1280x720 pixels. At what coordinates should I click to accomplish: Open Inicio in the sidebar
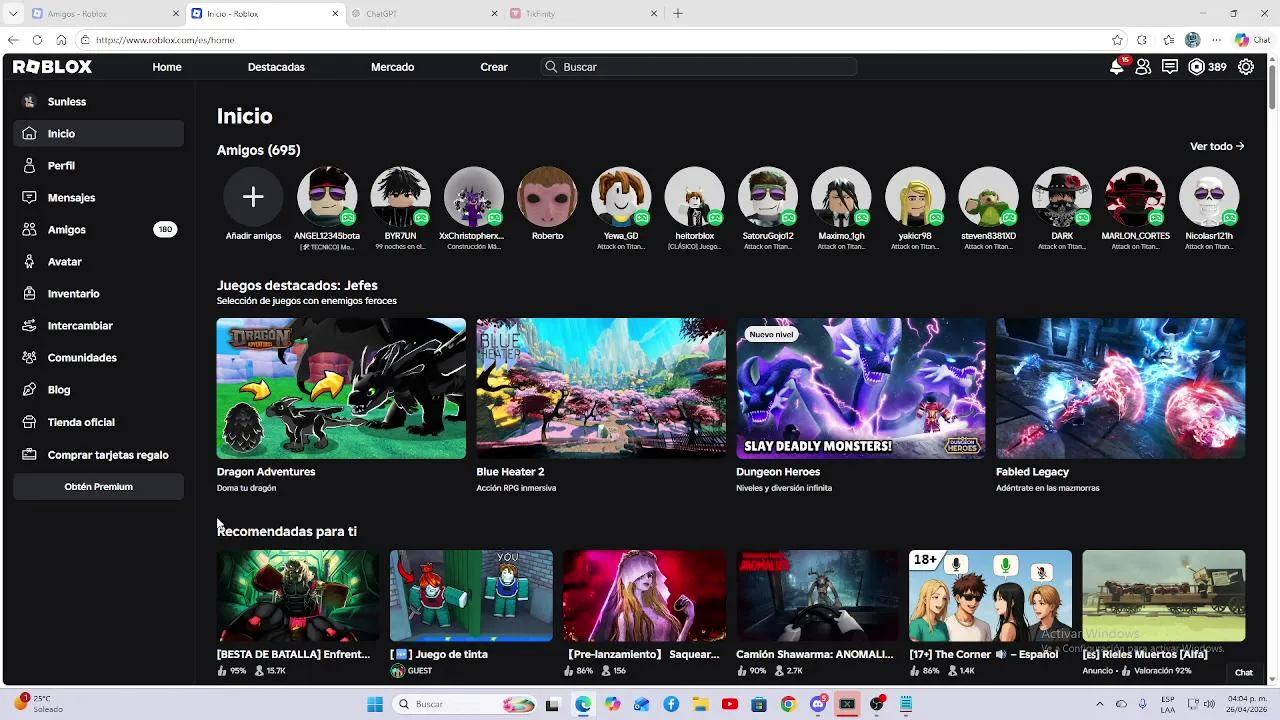pyautogui.click(x=98, y=133)
